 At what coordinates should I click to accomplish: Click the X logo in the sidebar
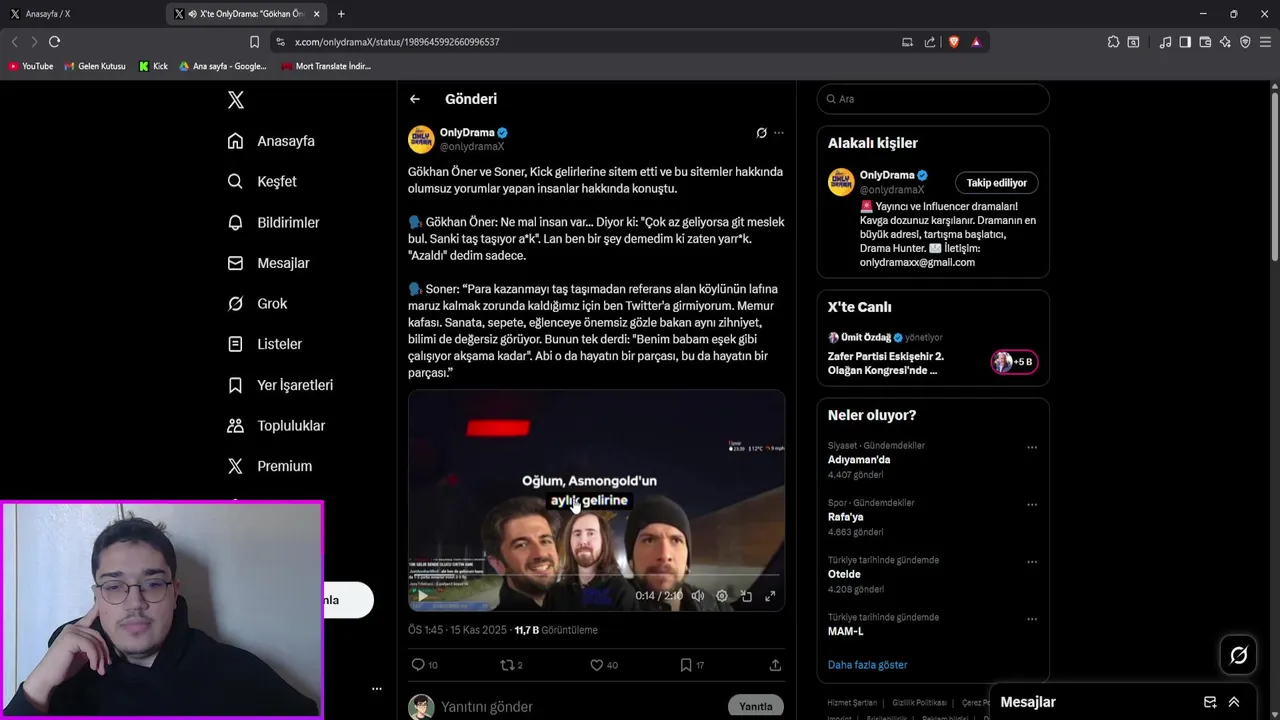235,100
